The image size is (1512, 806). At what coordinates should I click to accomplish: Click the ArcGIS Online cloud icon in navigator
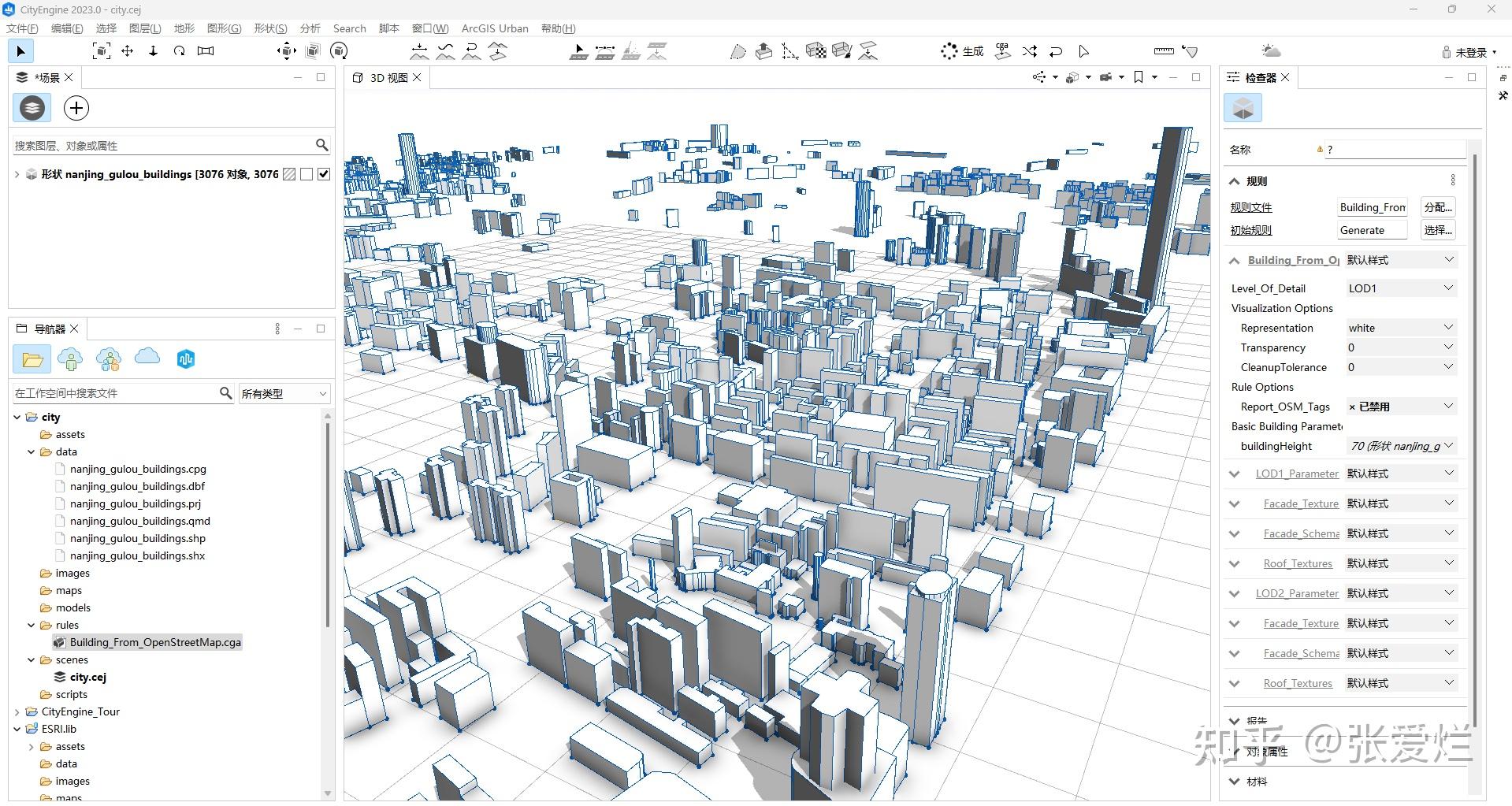(147, 358)
